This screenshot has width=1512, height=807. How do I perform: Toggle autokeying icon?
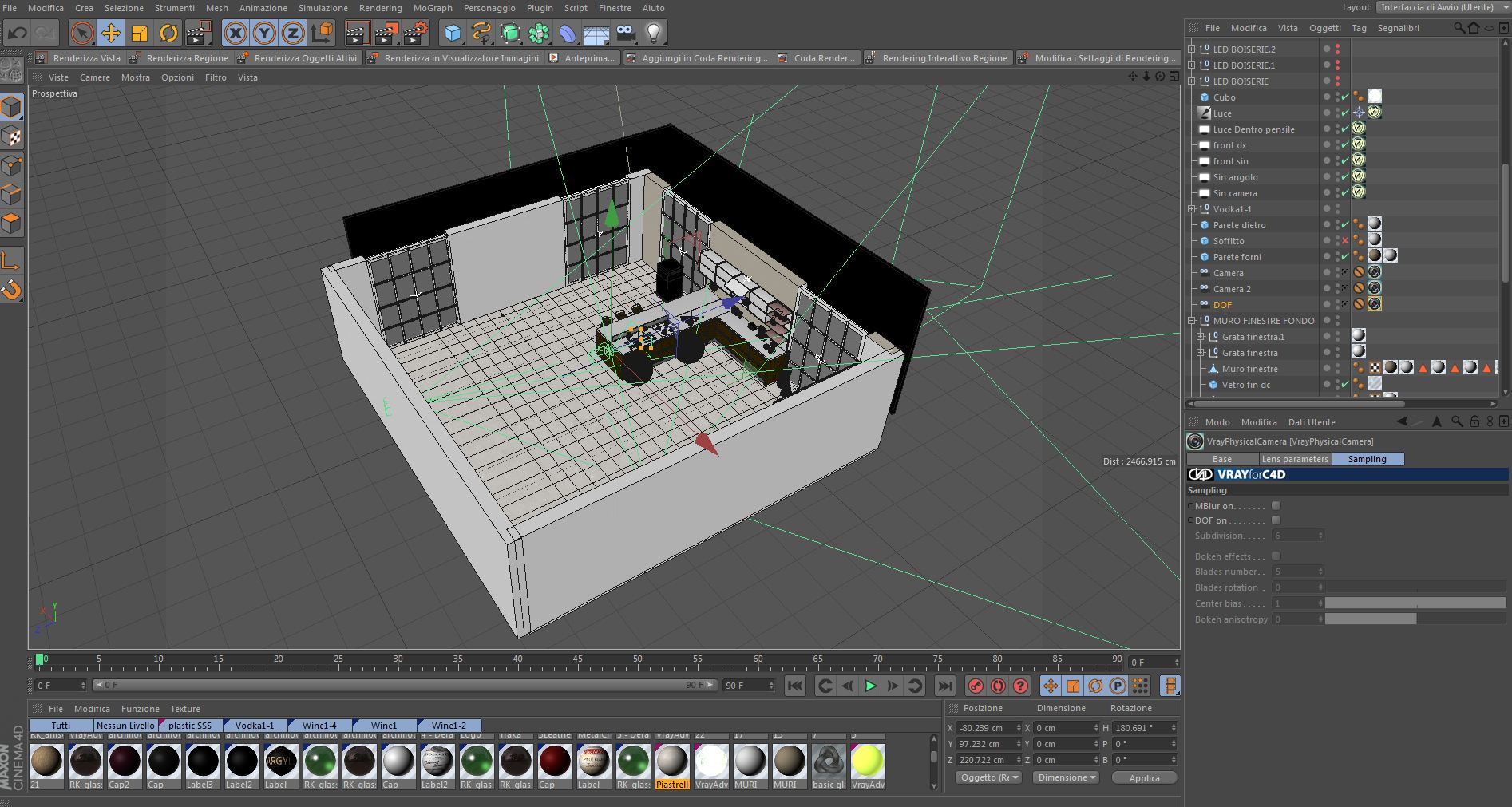998,686
